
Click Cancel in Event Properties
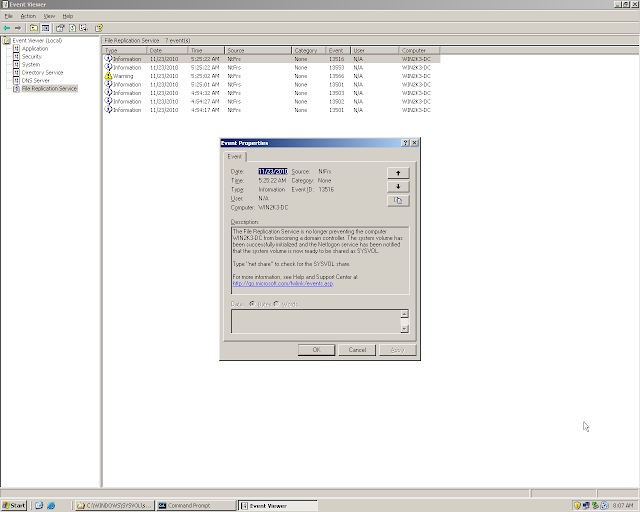point(357,350)
